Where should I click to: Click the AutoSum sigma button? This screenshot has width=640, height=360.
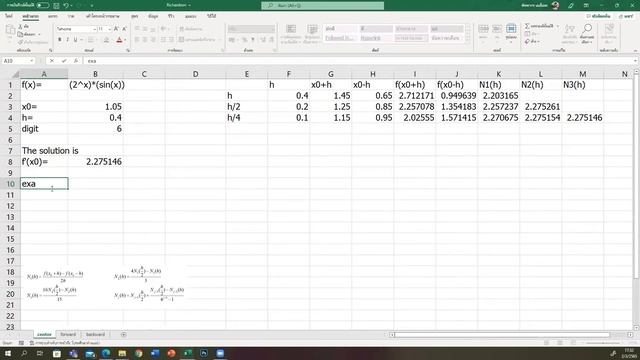click(539, 26)
